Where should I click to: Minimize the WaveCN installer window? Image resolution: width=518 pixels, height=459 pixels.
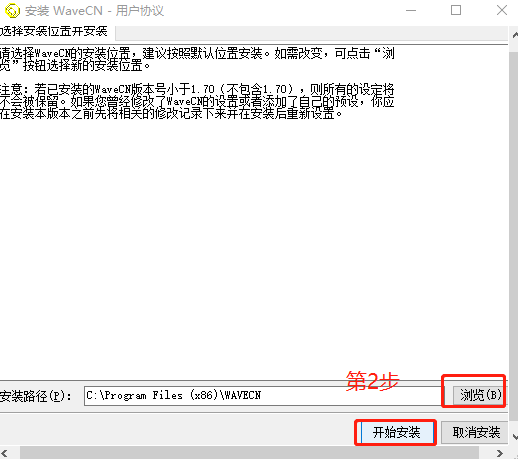tap(411, 11)
